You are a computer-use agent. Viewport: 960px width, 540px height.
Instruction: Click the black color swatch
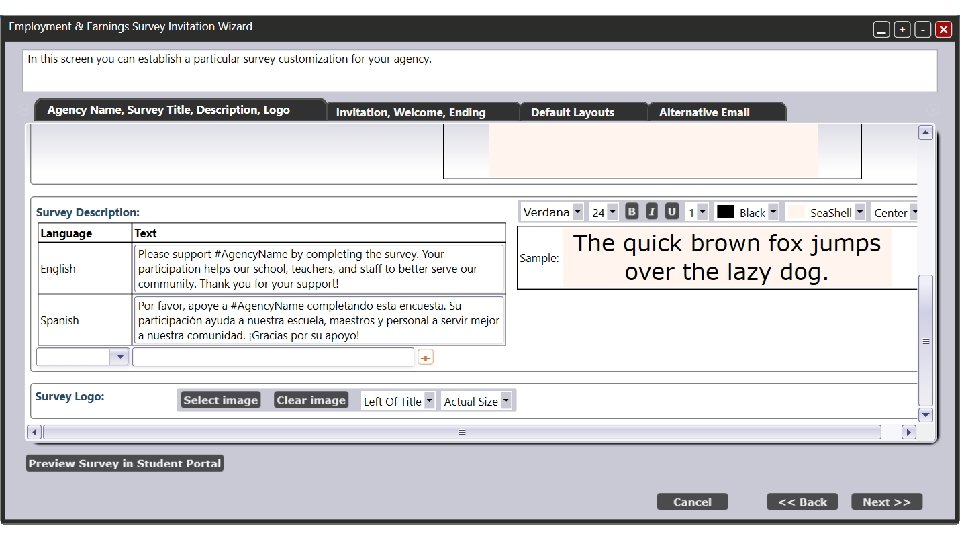[x=725, y=212]
